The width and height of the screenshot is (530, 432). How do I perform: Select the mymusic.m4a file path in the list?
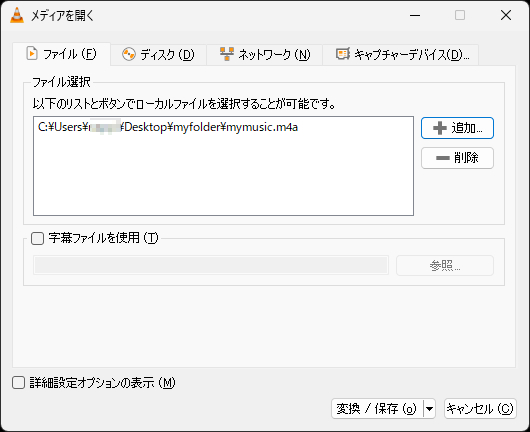click(168, 127)
